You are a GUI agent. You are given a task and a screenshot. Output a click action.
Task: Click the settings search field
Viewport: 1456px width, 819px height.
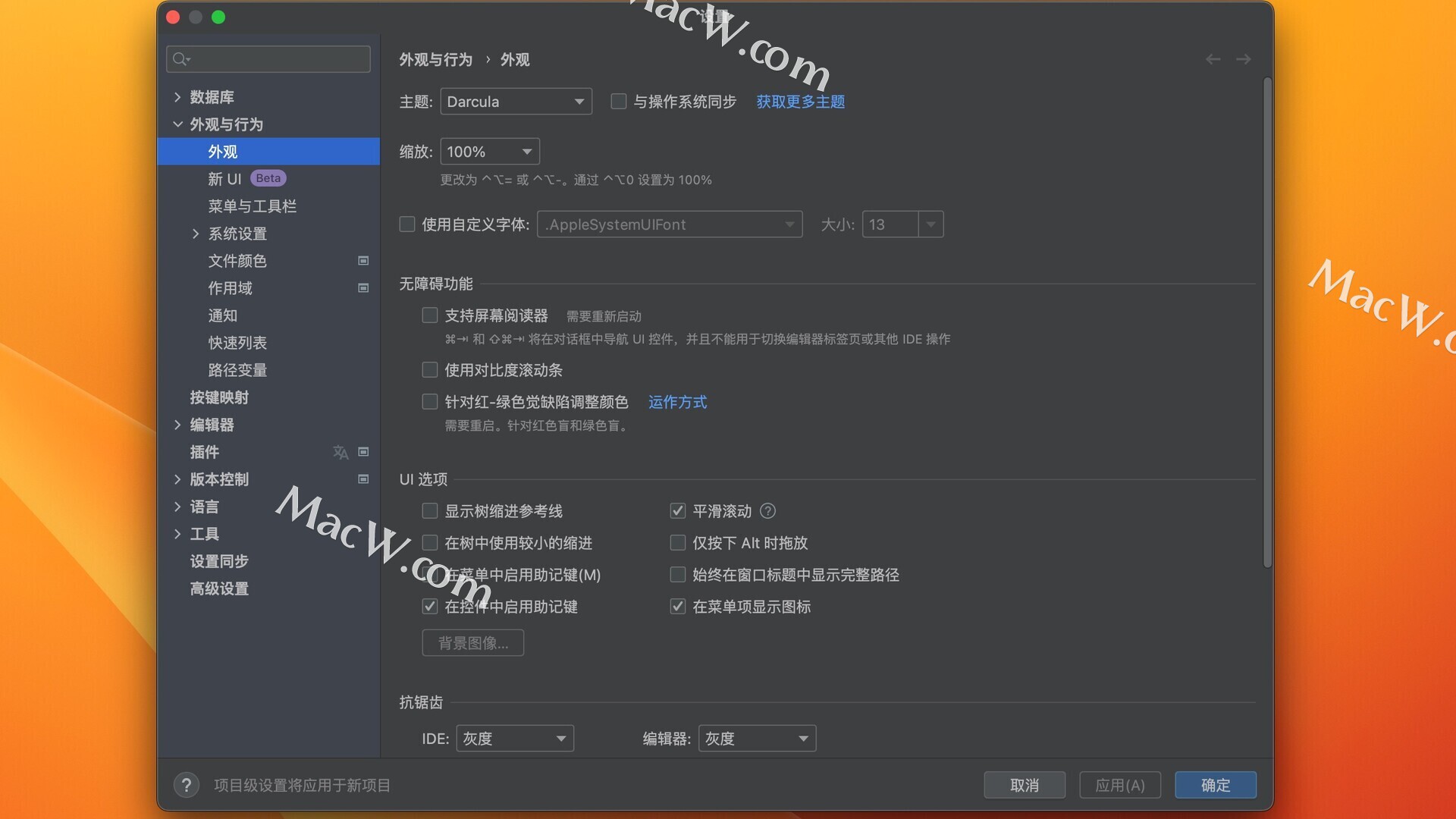tap(268, 59)
